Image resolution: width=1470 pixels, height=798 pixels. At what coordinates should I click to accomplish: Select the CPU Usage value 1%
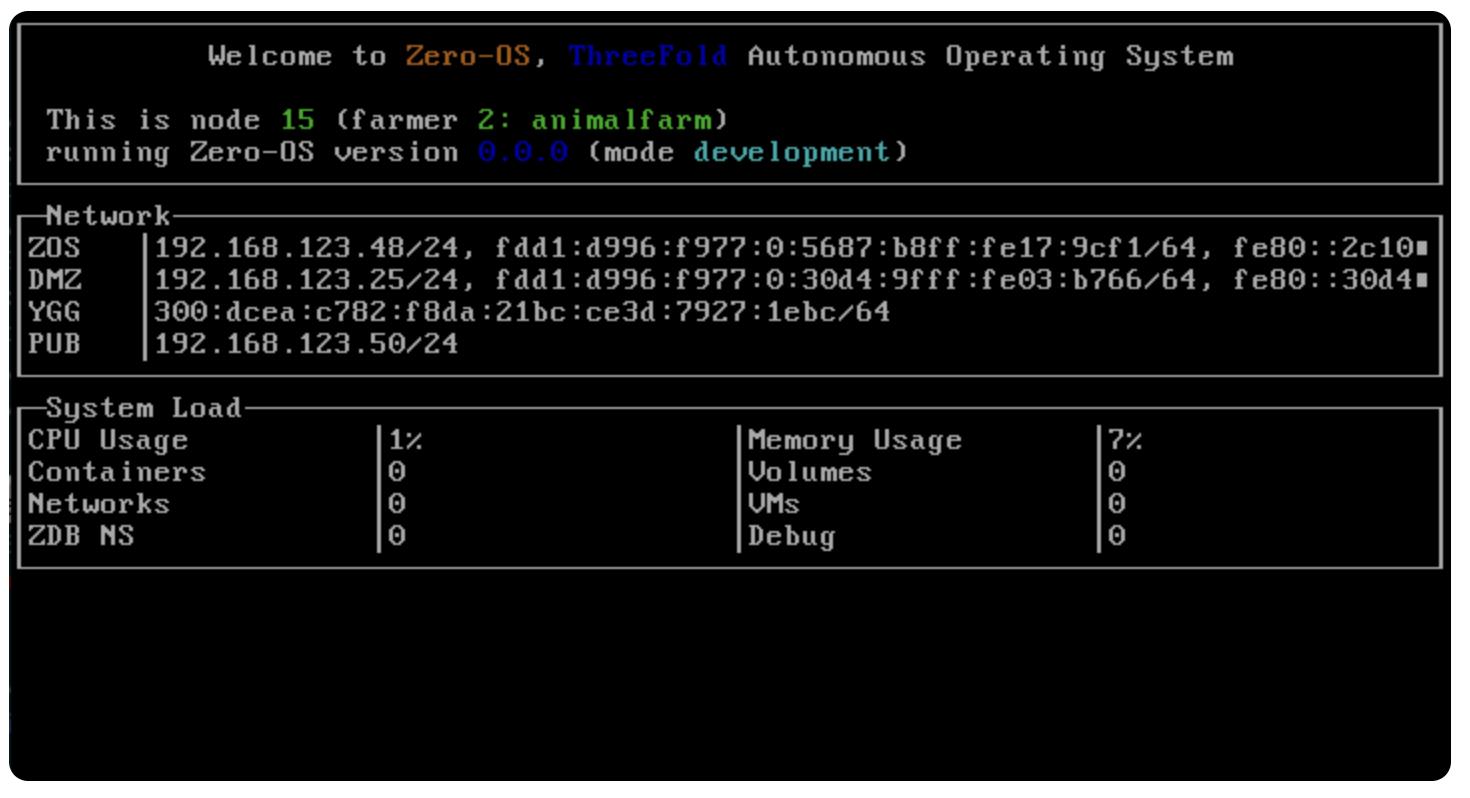406,440
